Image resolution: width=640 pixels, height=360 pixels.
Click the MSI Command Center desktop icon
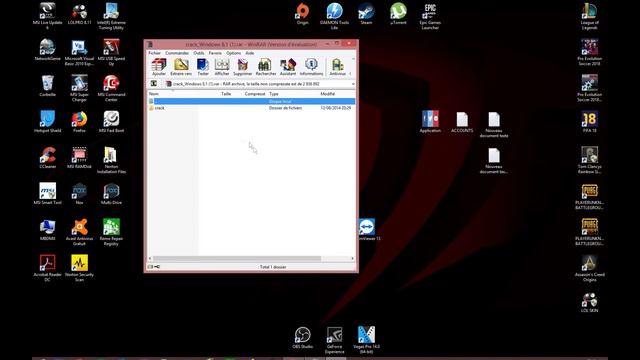(111, 88)
